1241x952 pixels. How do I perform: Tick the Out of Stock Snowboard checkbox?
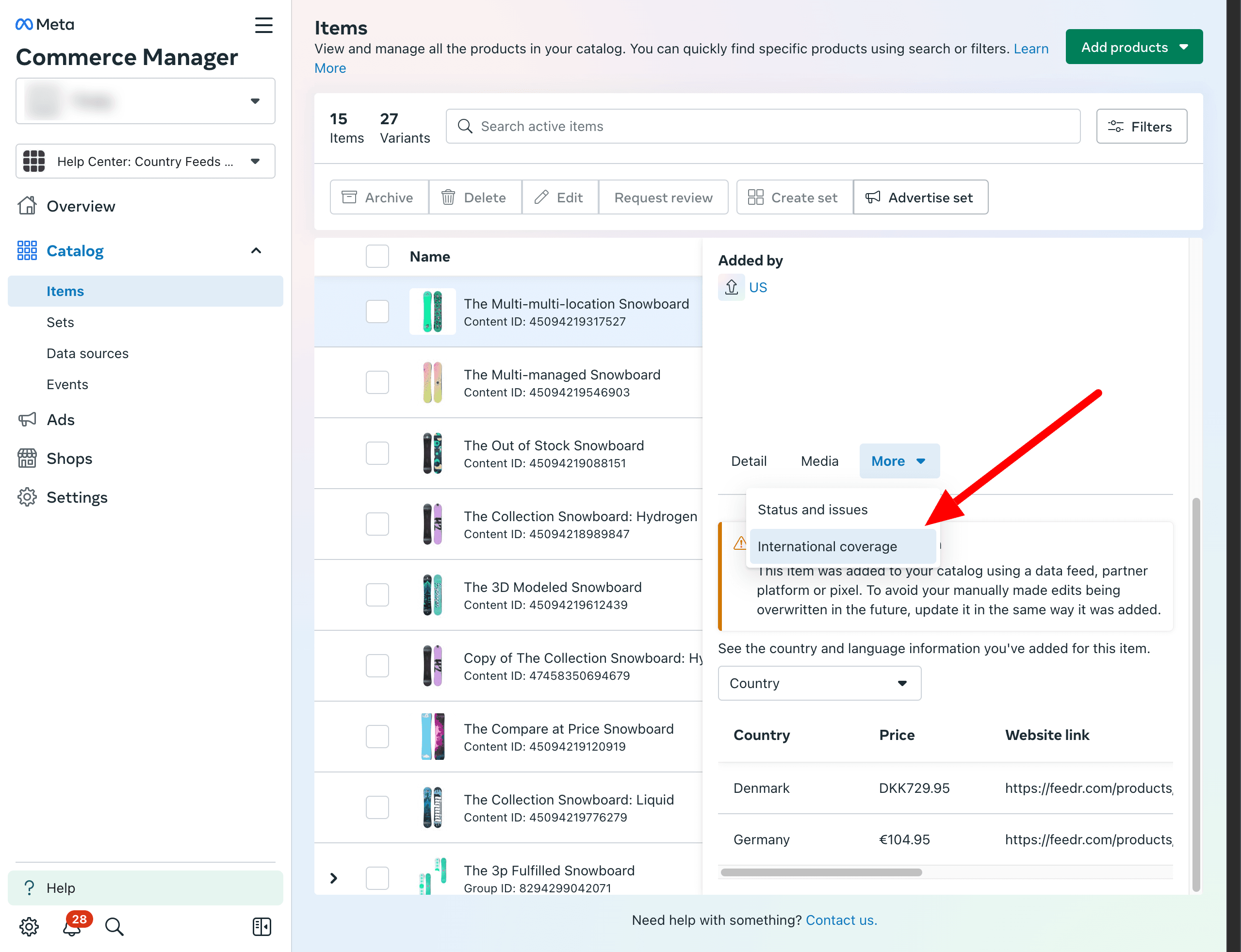(377, 453)
